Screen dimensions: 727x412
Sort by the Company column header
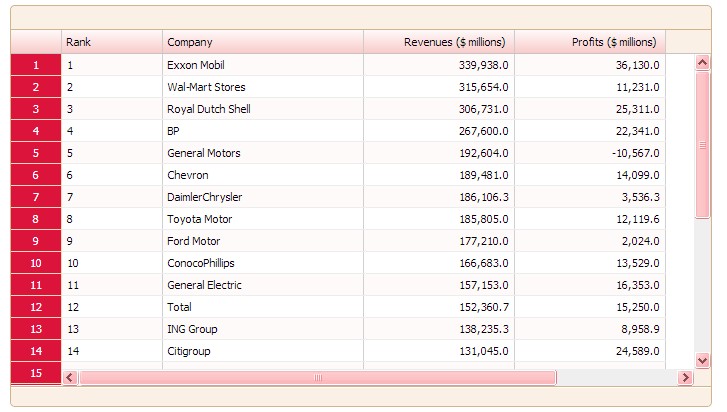[x=262, y=42]
